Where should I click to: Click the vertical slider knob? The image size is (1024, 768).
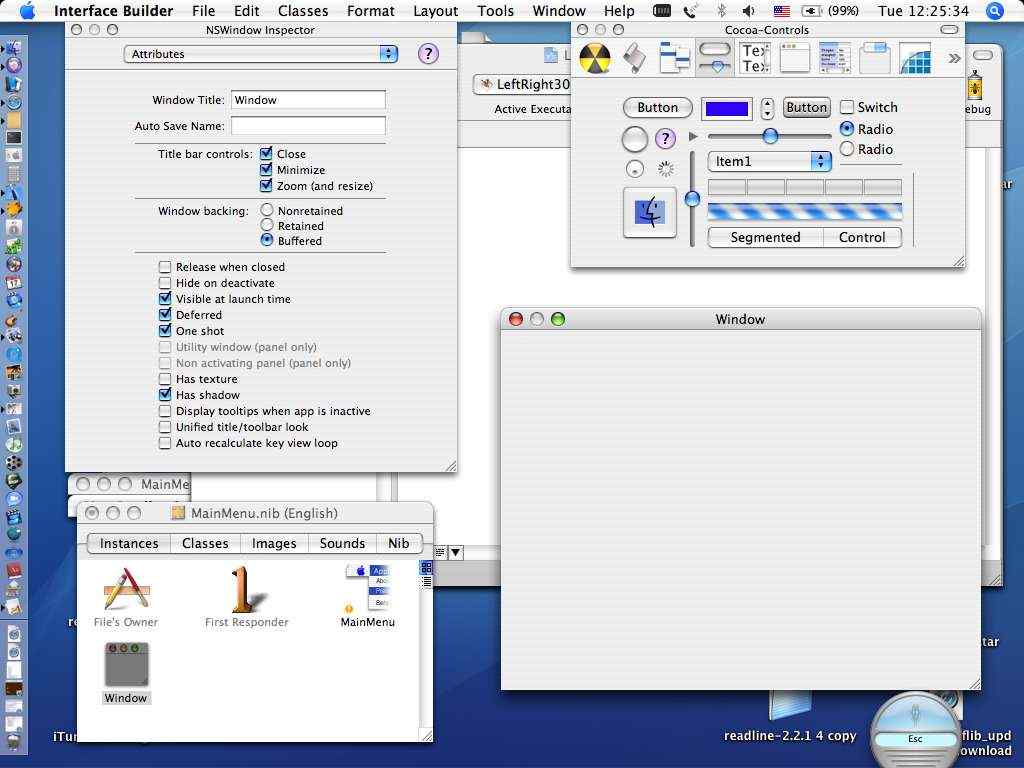pyautogui.click(x=692, y=199)
